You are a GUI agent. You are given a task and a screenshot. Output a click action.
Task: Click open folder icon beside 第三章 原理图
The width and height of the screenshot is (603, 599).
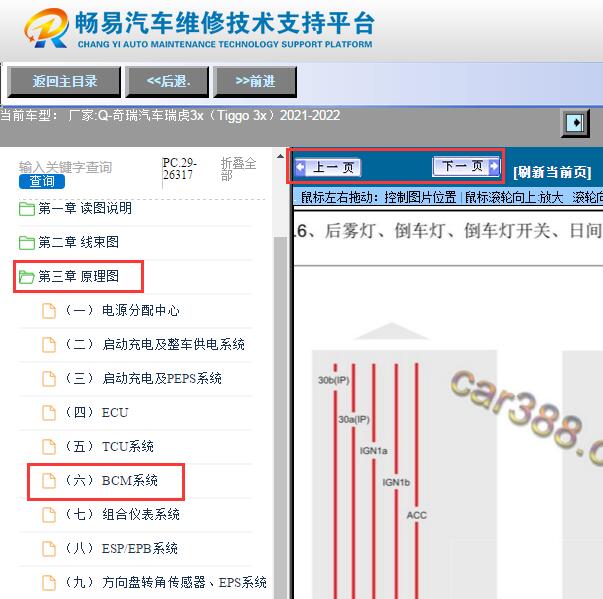(27, 276)
